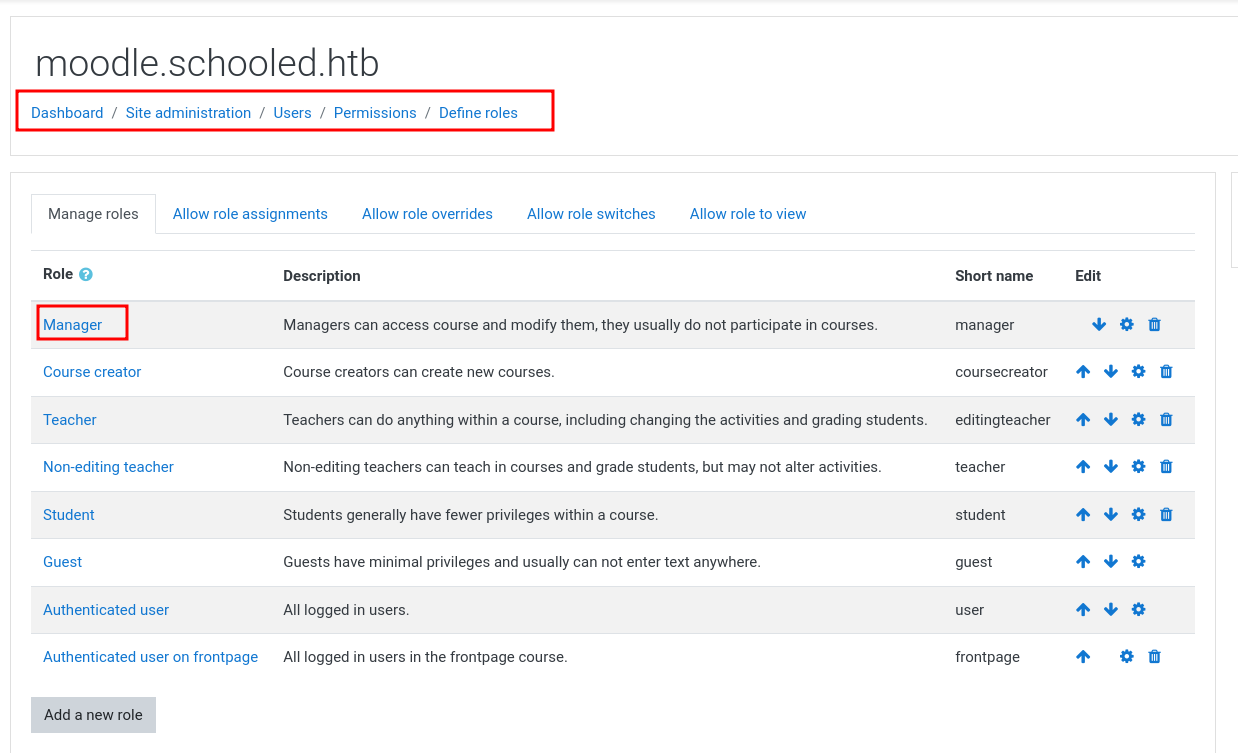
Task: Move editingteacher role down
Action: pos(1111,419)
